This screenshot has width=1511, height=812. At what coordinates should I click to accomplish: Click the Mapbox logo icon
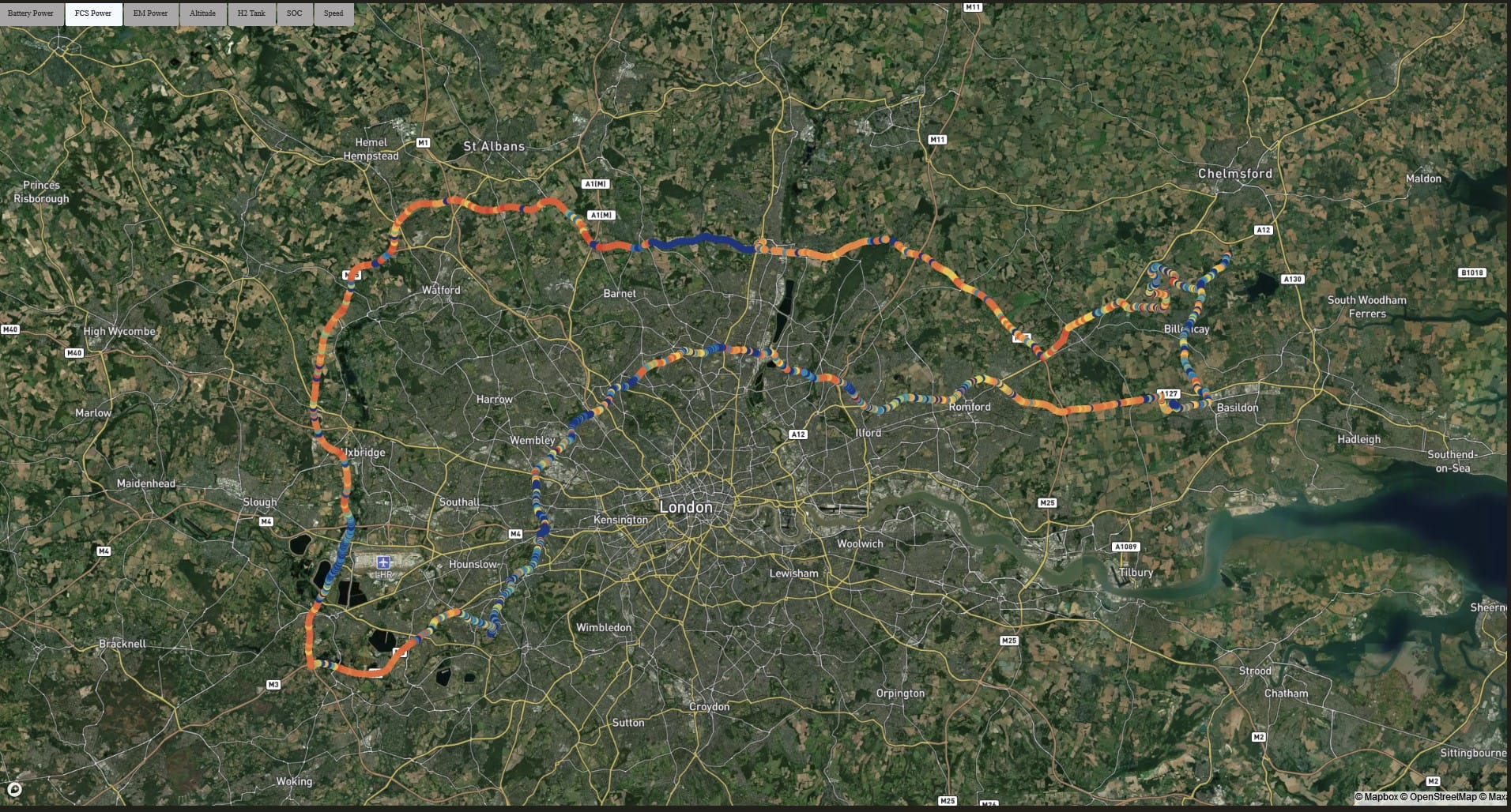pyautogui.click(x=13, y=789)
